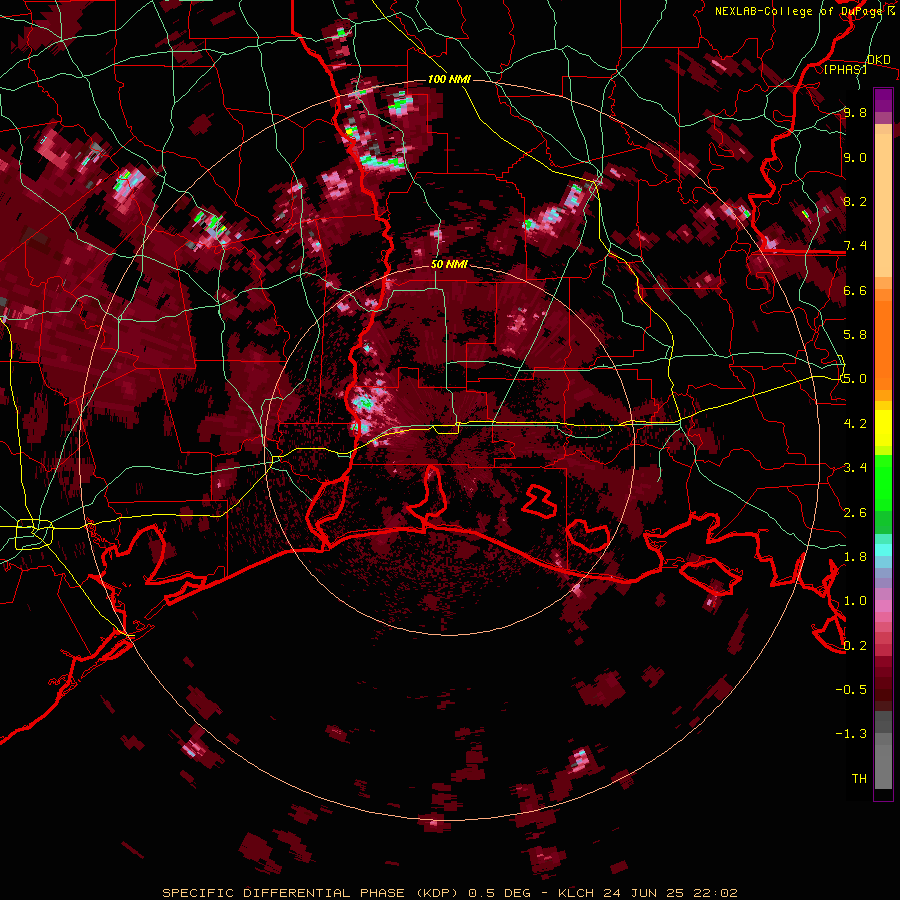Click the SPECIFIC DIFFERENTIAL PHASE (KDP) title text
Viewport: 900px width, 900px height.
[311, 893]
